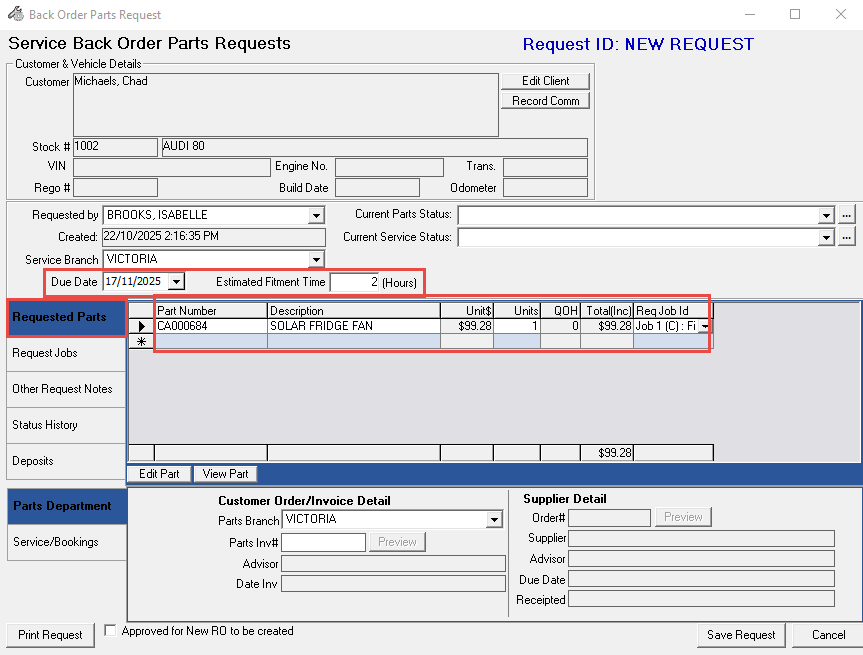Click the new row asterisk marker
The height and width of the screenshot is (655, 863).
pos(141,341)
